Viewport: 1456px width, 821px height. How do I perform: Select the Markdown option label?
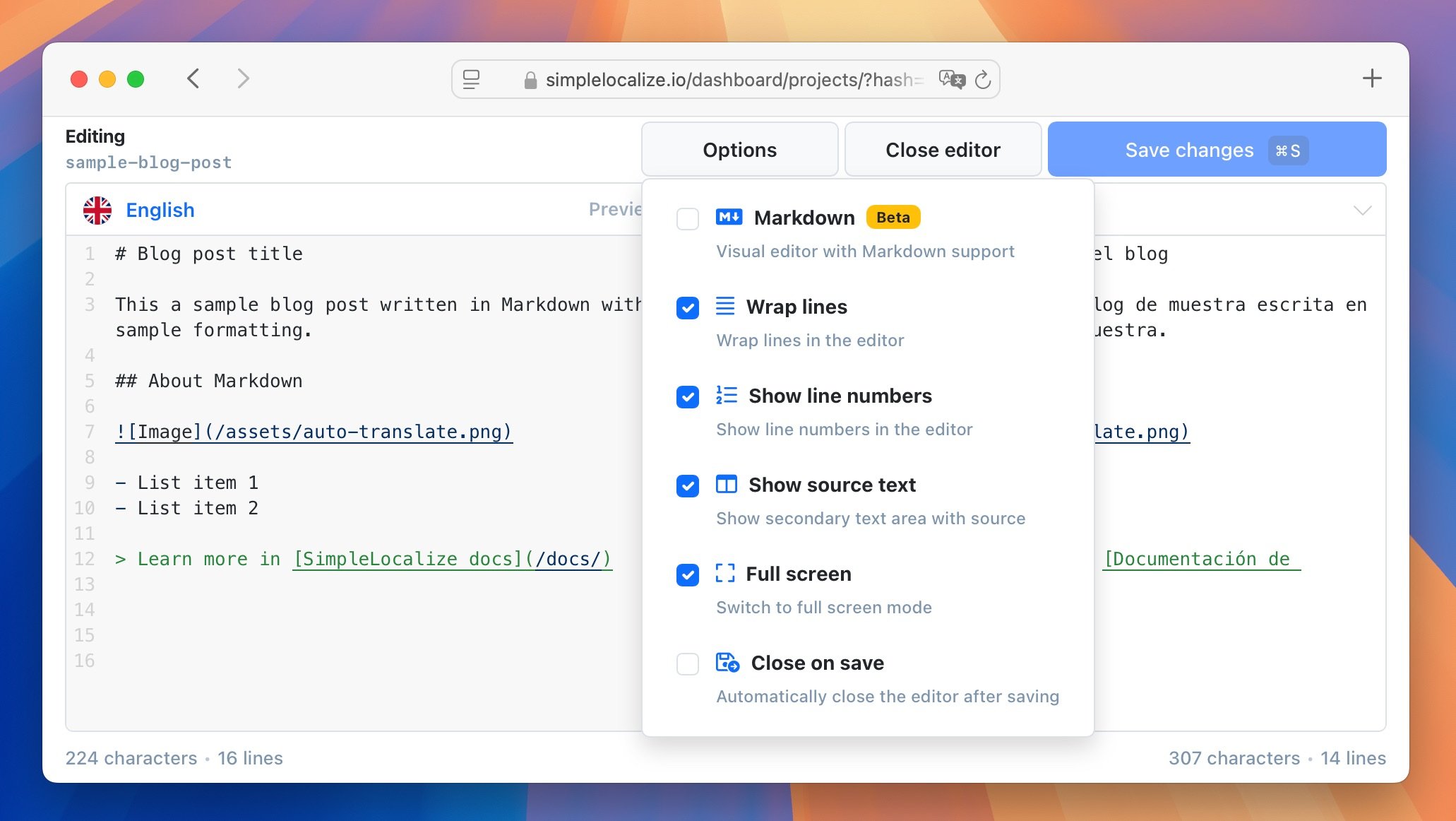coord(804,218)
